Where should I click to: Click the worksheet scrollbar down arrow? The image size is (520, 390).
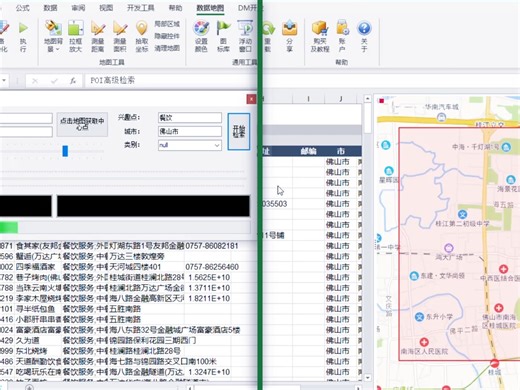click(367, 377)
